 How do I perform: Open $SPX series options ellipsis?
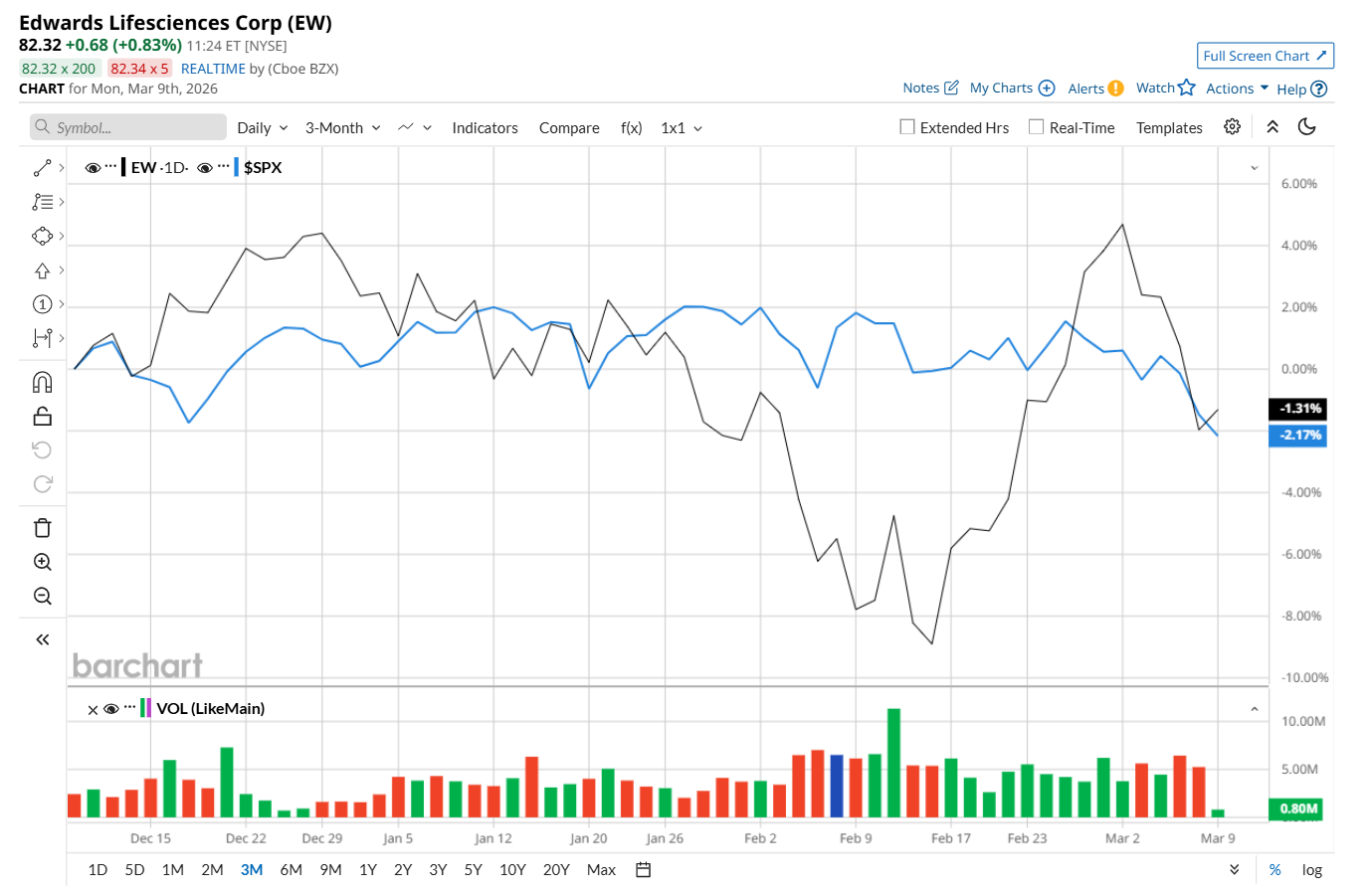click(223, 166)
